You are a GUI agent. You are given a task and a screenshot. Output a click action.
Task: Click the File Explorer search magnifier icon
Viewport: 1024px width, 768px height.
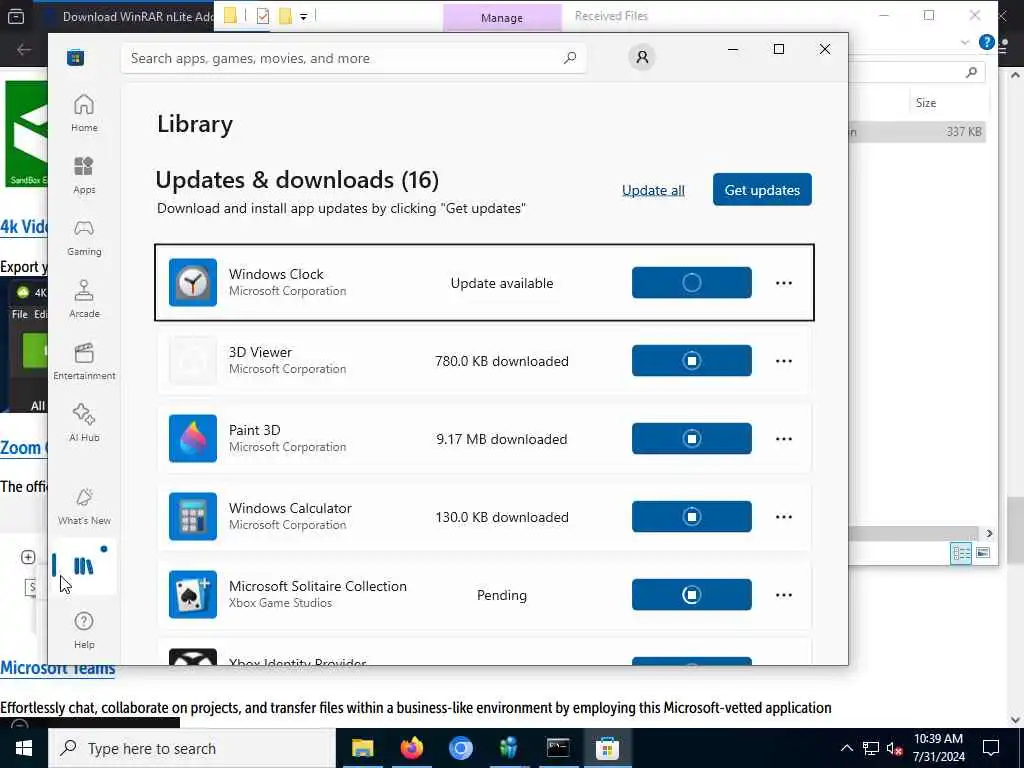pos(971,72)
